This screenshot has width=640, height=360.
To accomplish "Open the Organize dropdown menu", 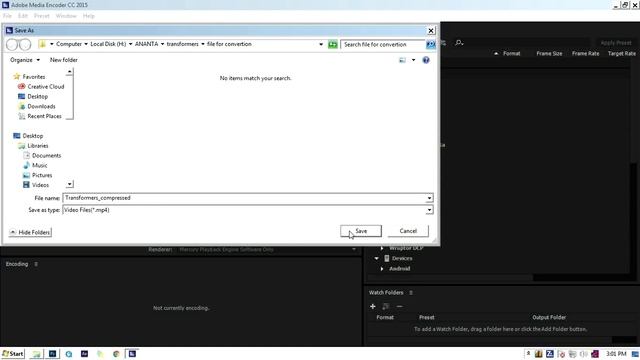I will pos(25,60).
